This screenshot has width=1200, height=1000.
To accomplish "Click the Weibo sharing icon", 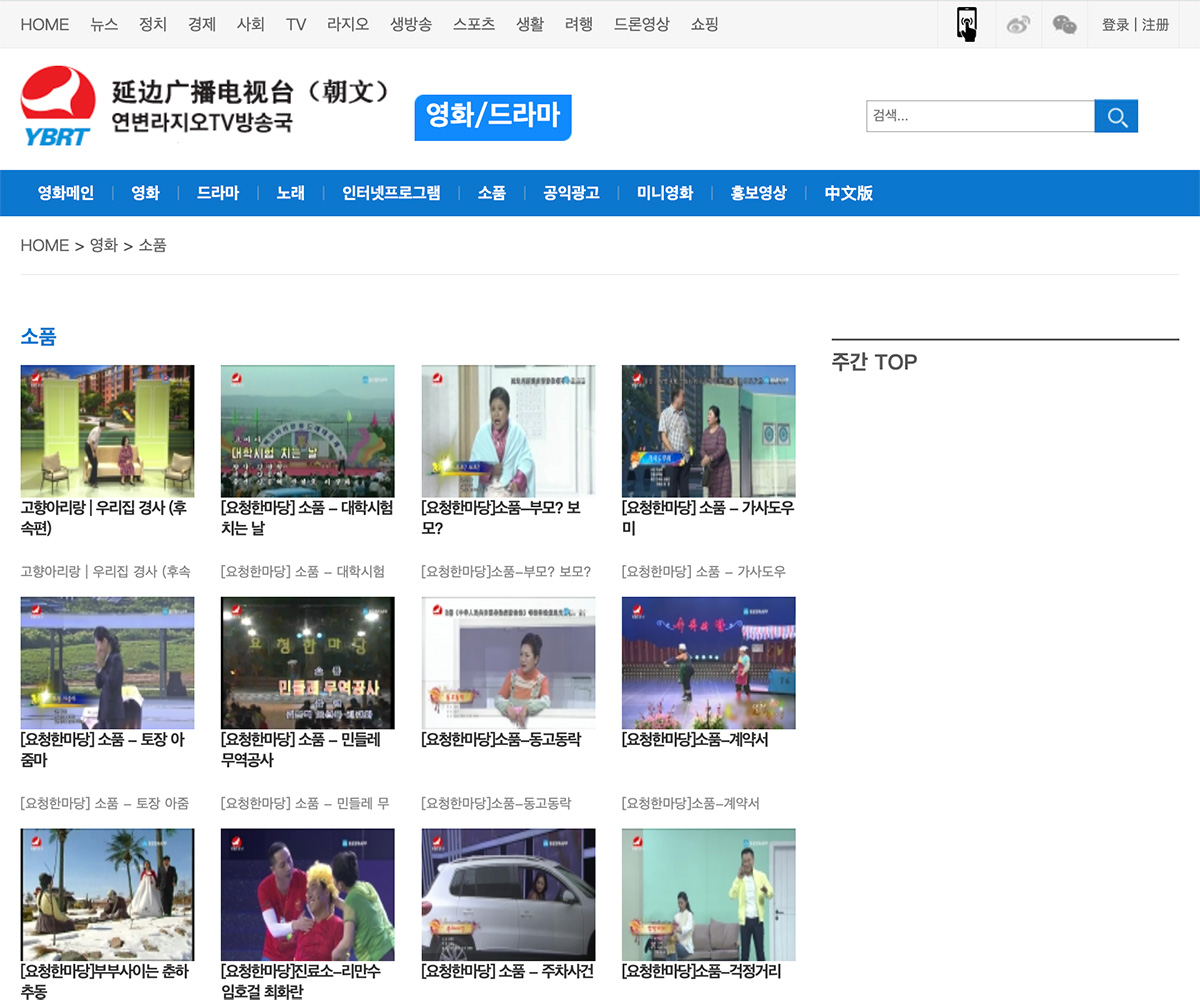I will click(1018, 25).
